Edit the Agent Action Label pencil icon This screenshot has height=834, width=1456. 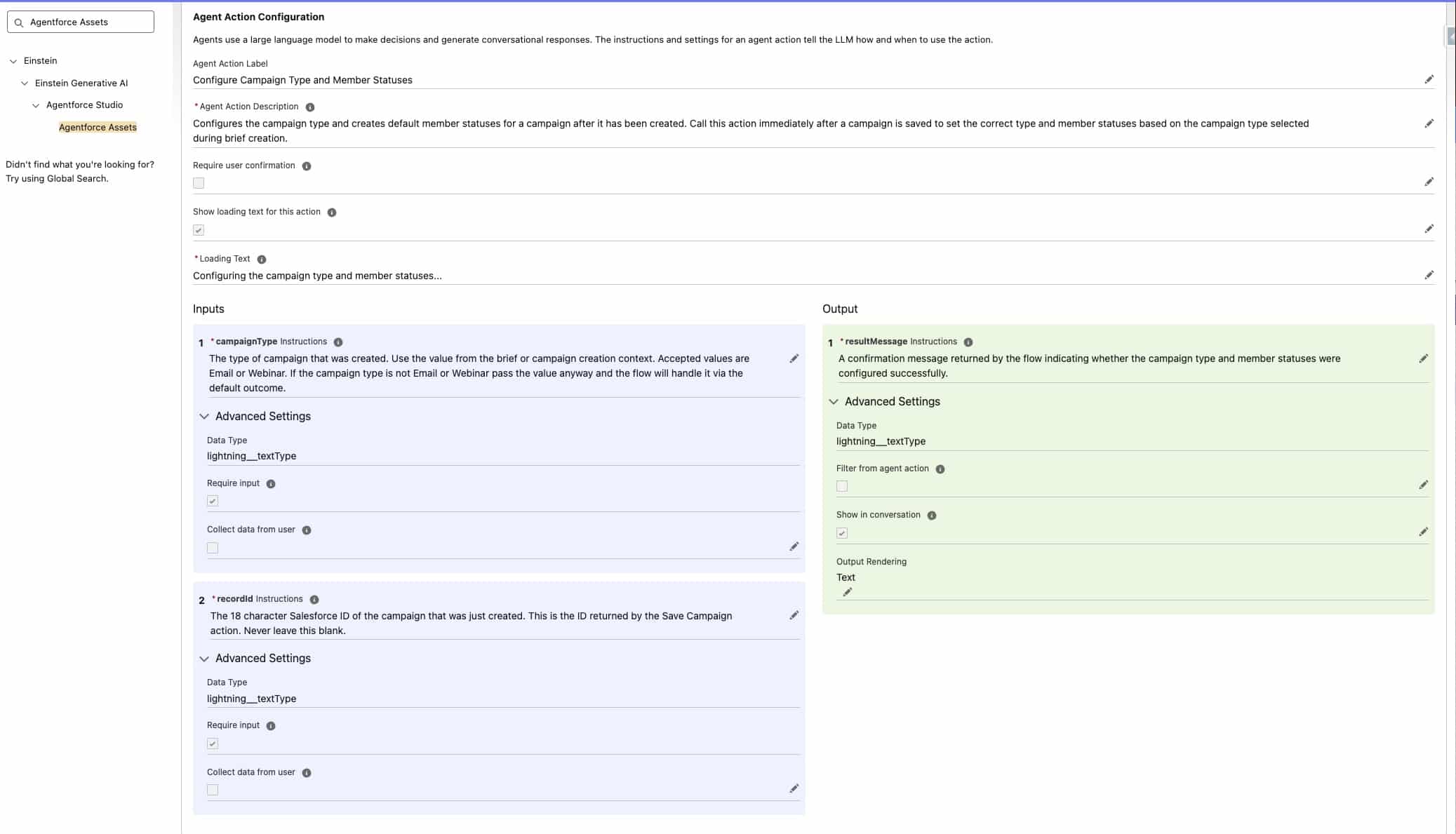1429,79
